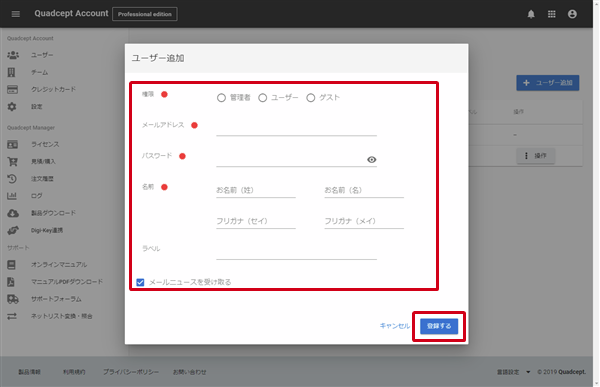Image resolution: width=600 pixels, height=387 pixels.
Task: Click the サポートフォーラム truck icon
Action: 13,299
